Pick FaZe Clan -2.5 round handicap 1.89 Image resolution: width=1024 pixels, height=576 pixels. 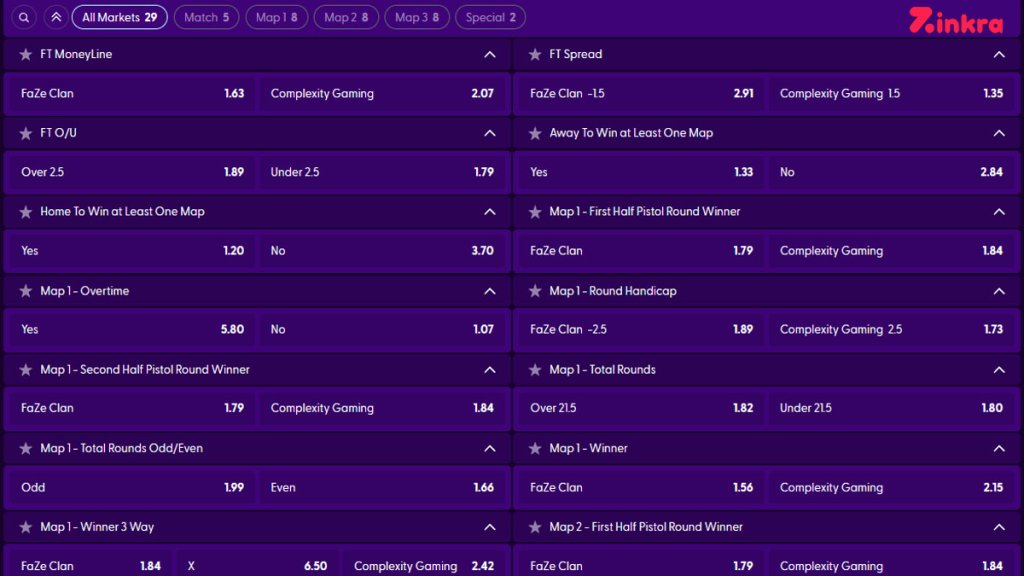coord(641,330)
